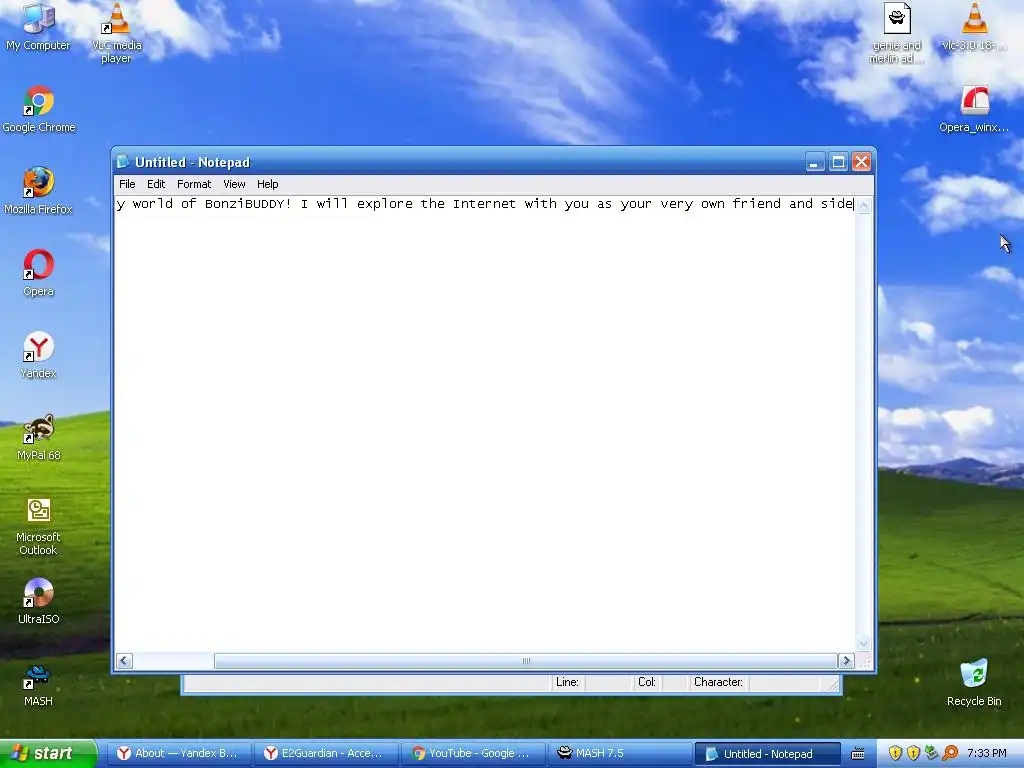
Task: Click the Untitled - Notepad taskbar button
Action: coord(767,754)
